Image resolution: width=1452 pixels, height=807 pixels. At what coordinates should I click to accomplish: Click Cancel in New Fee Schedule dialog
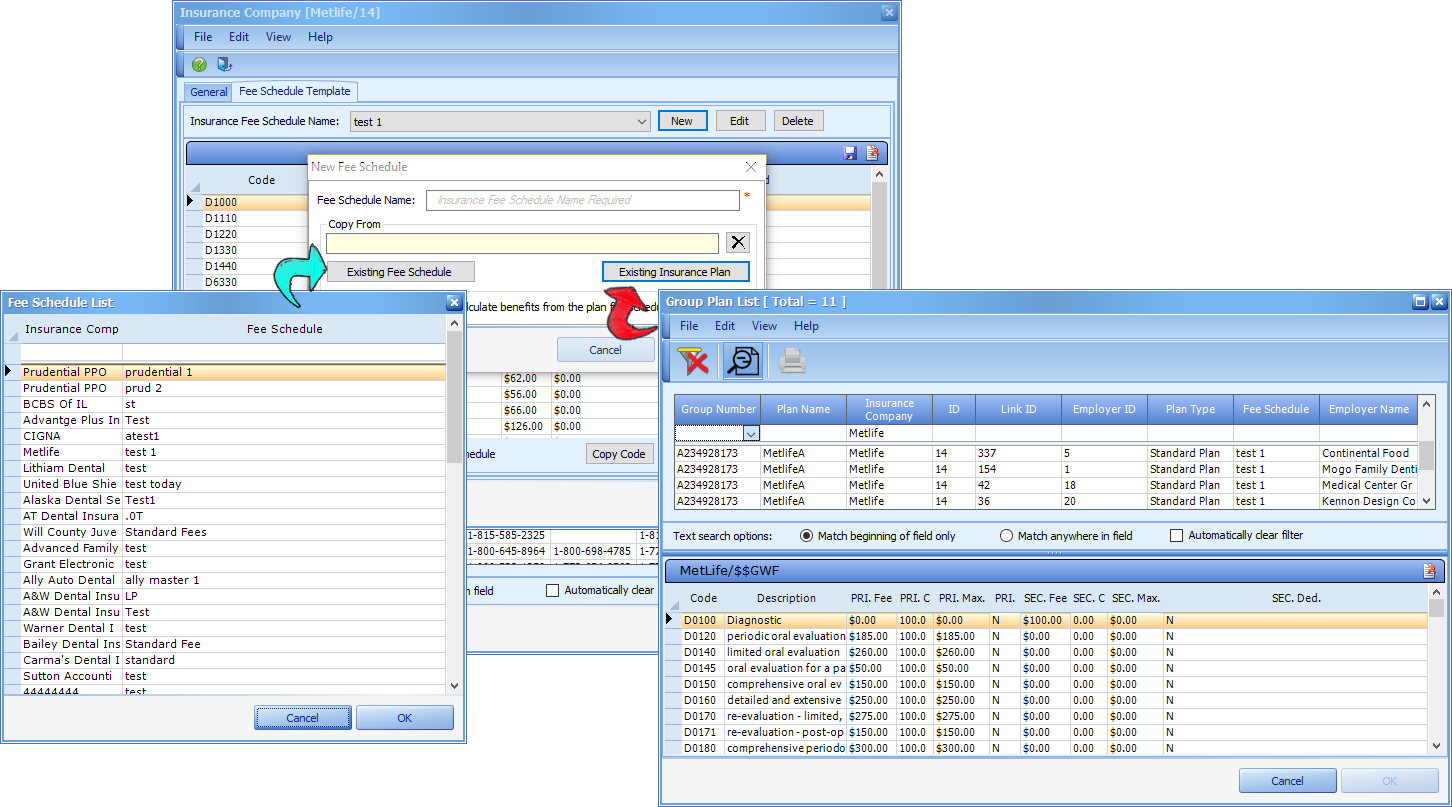[x=605, y=350]
